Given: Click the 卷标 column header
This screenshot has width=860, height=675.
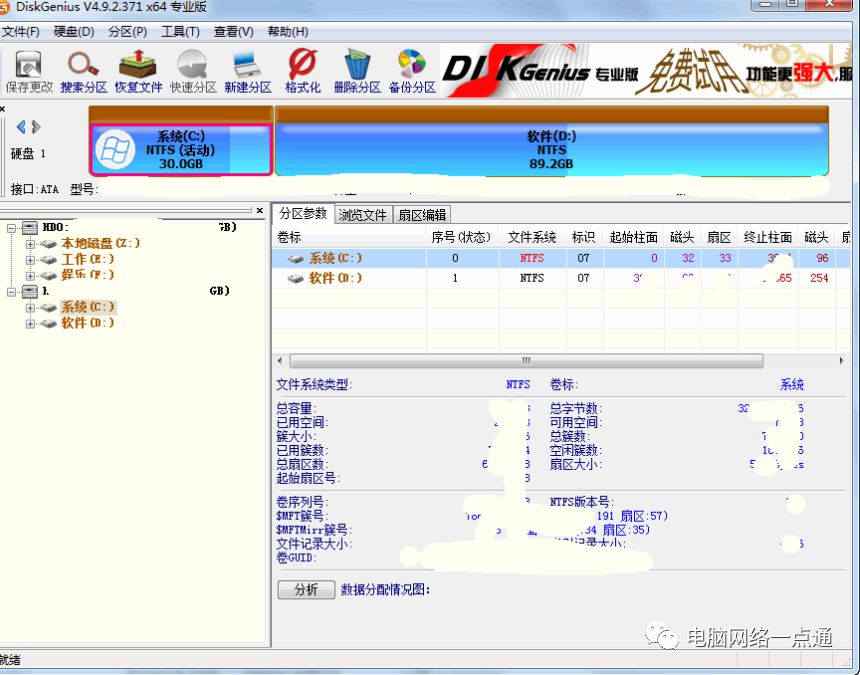Looking at the screenshot, I should 349,237.
